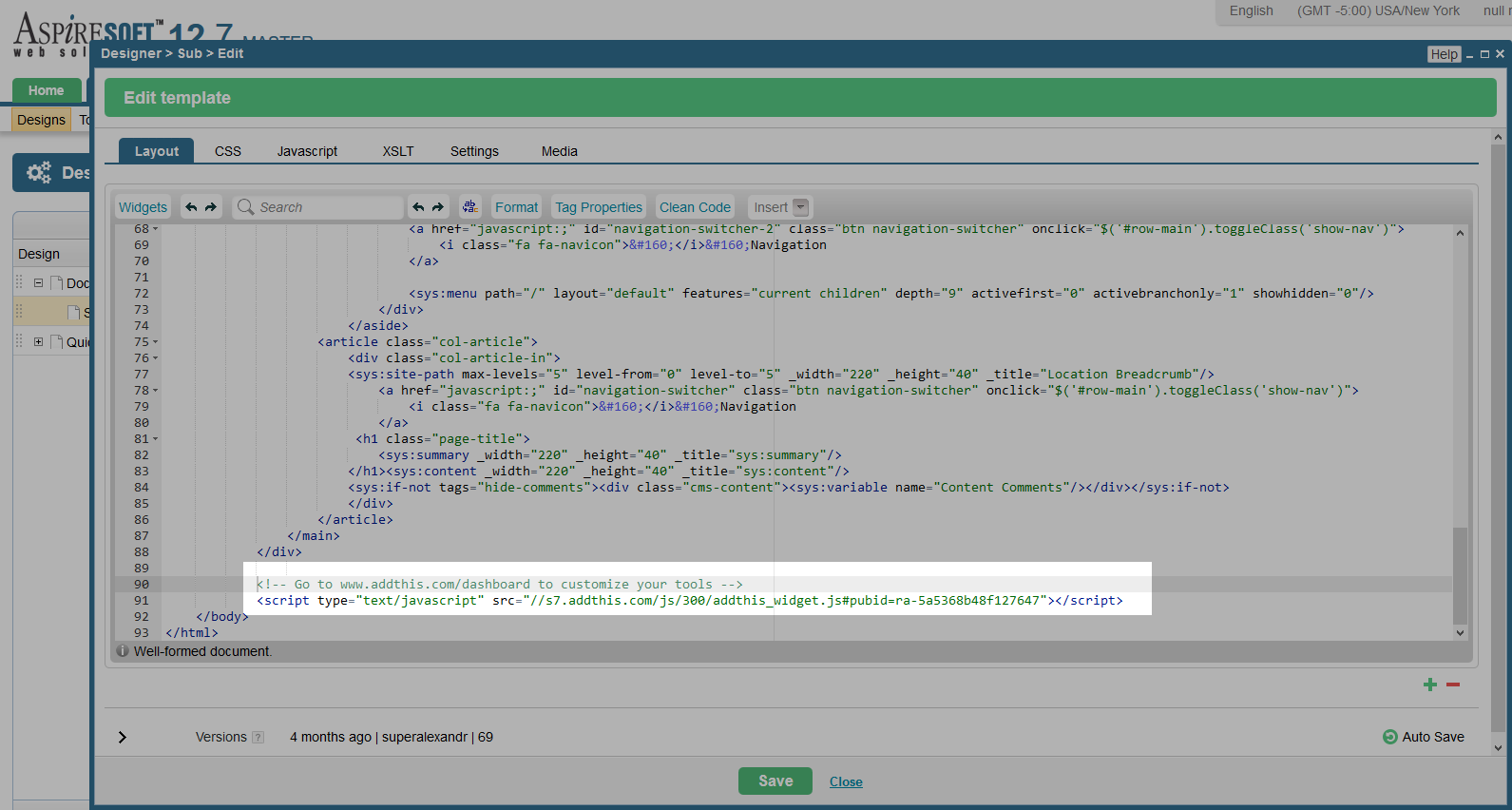Click the Save button
This screenshot has width=1512, height=810.
pyautogui.click(x=775, y=781)
